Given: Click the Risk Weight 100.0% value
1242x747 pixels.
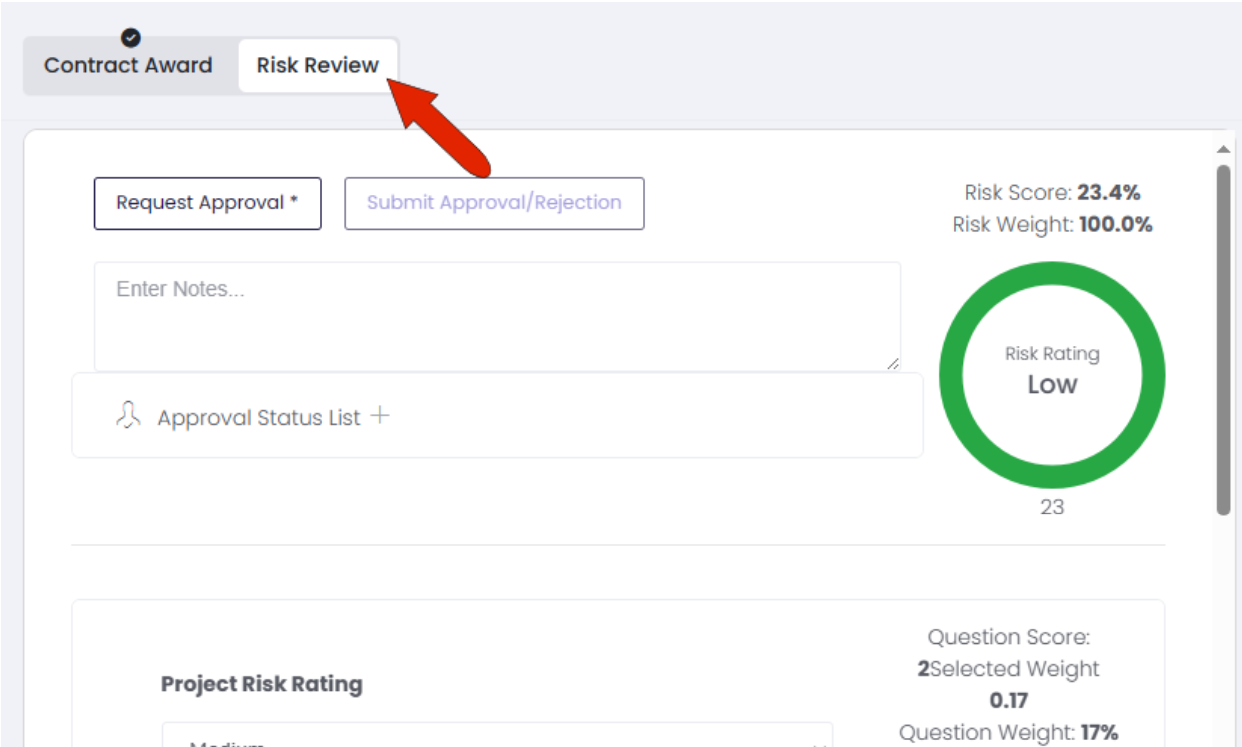Looking at the screenshot, I should [x=1115, y=225].
